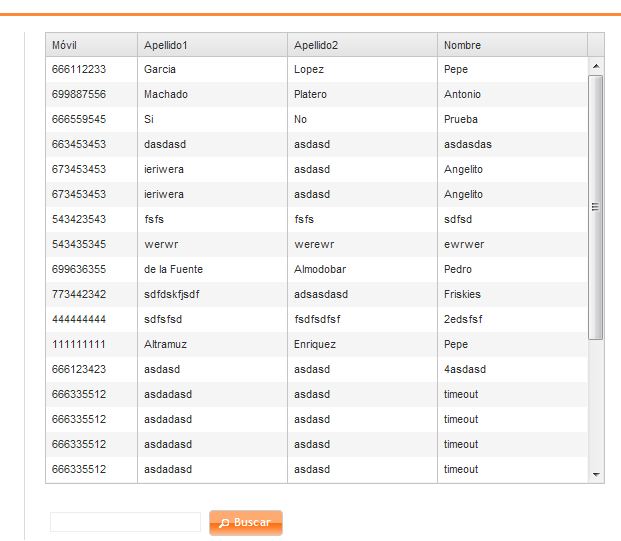621x541 pixels.
Task: Select the row with Garcia Lopez
Action: pyautogui.click(x=316, y=69)
